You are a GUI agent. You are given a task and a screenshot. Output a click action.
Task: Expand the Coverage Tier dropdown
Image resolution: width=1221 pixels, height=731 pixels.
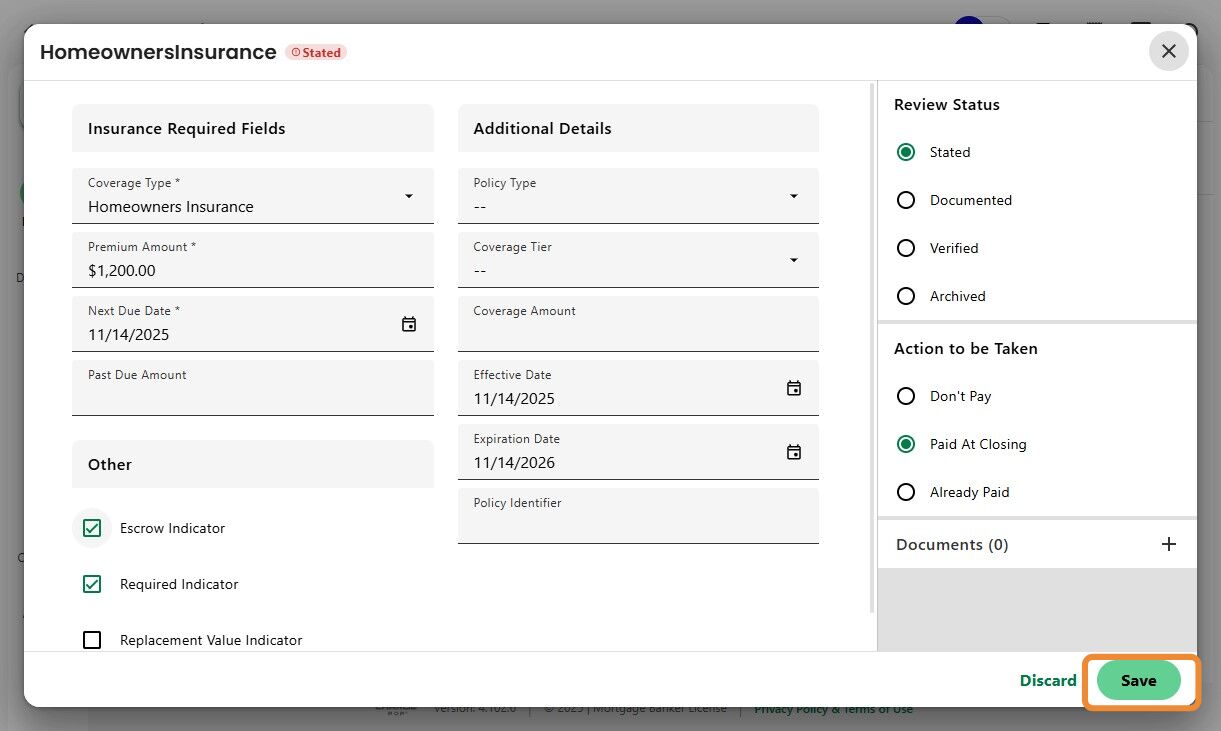point(793,260)
